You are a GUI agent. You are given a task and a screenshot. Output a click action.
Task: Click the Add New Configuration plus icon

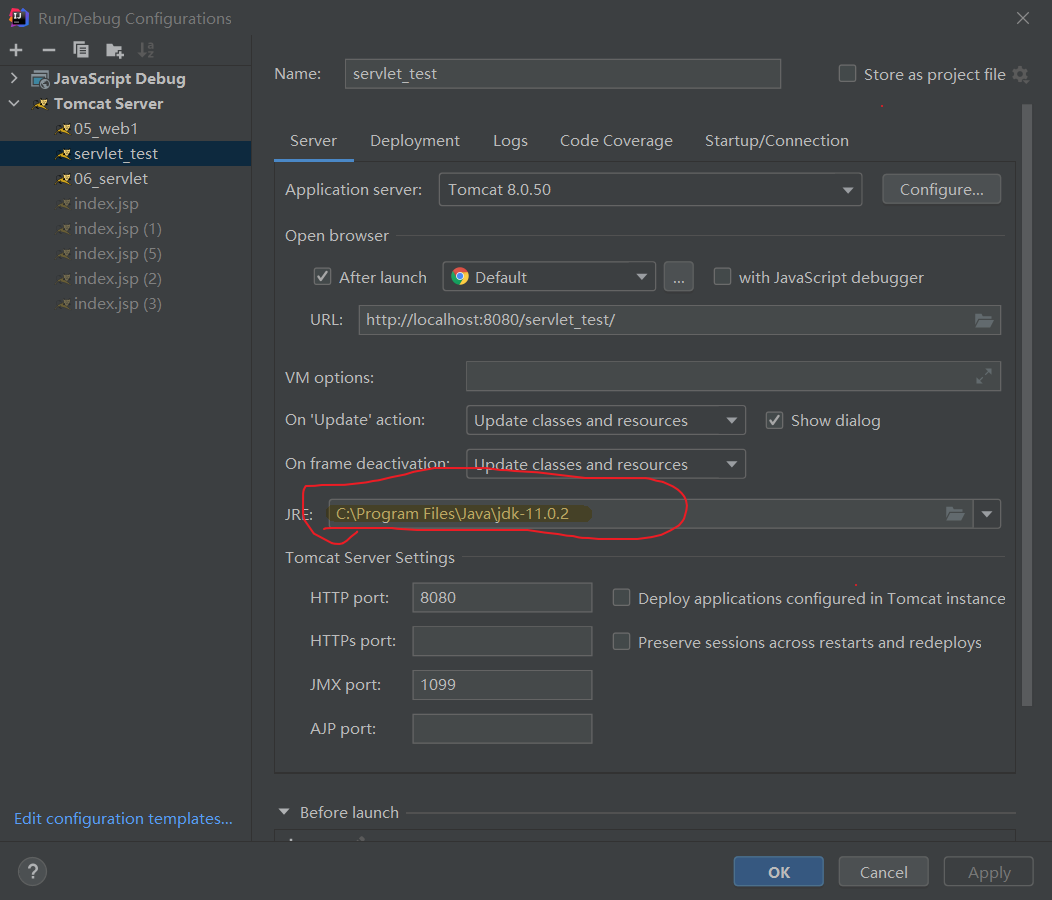coord(16,50)
